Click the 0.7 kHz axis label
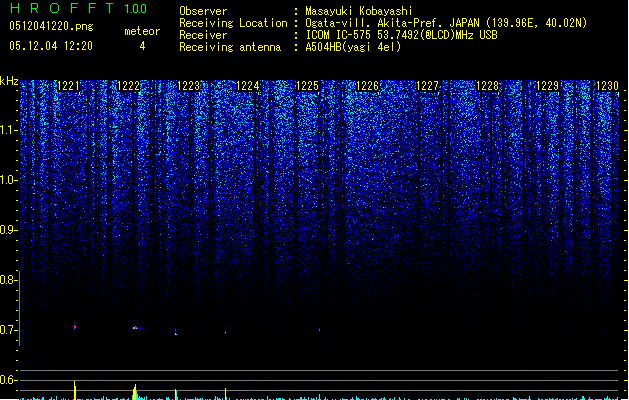 click(7, 330)
